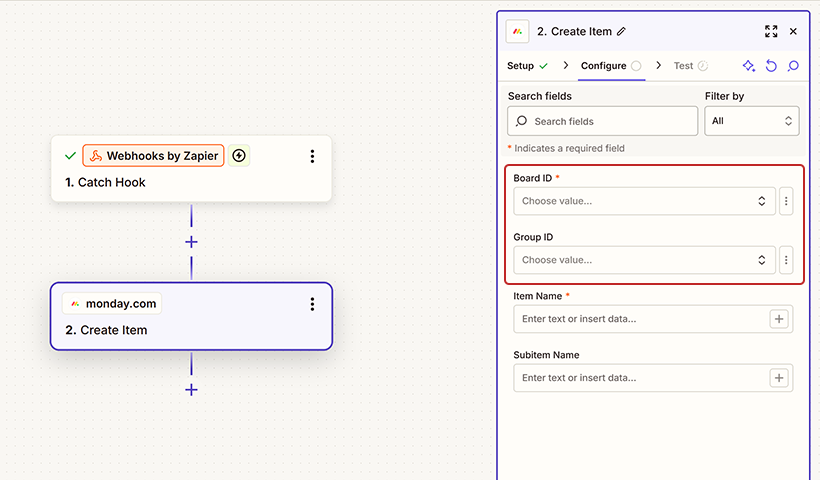Open the Filter by dropdown

[751, 121]
